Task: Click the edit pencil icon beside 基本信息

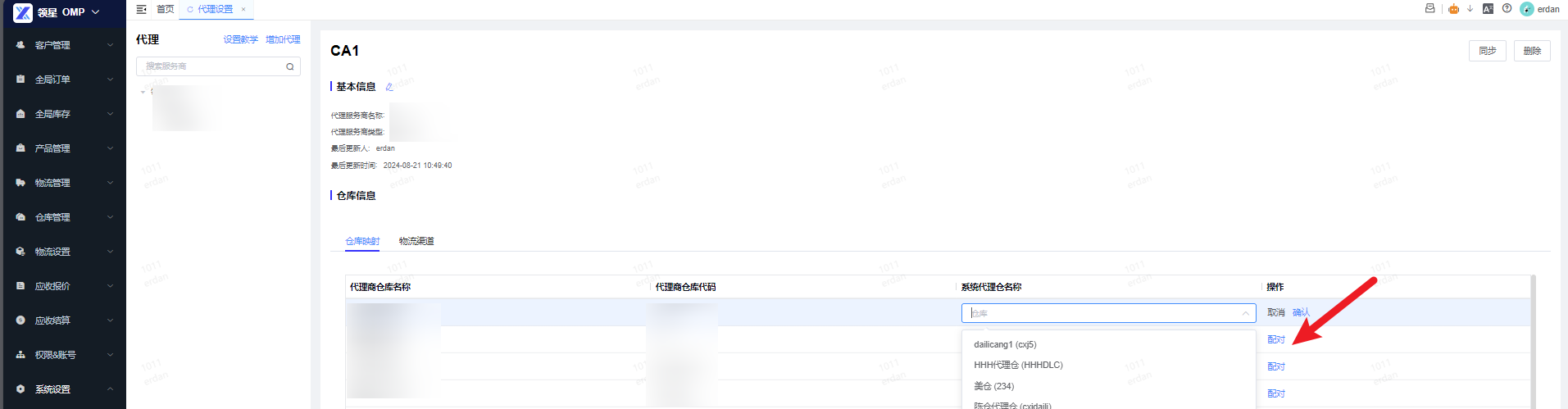Action: click(389, 87)
